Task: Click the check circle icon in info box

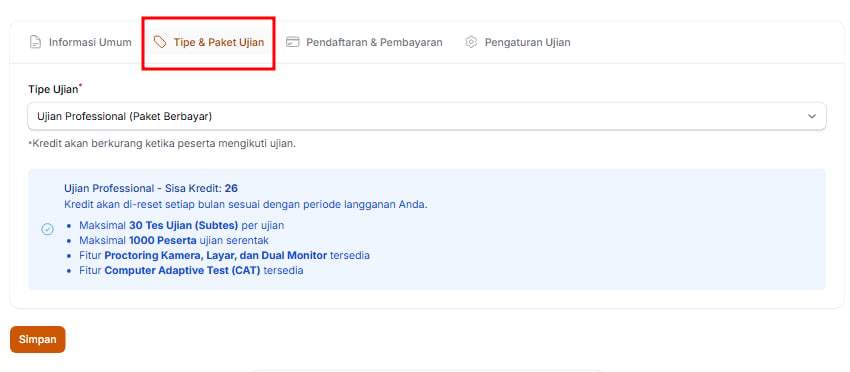Action: 48,229
